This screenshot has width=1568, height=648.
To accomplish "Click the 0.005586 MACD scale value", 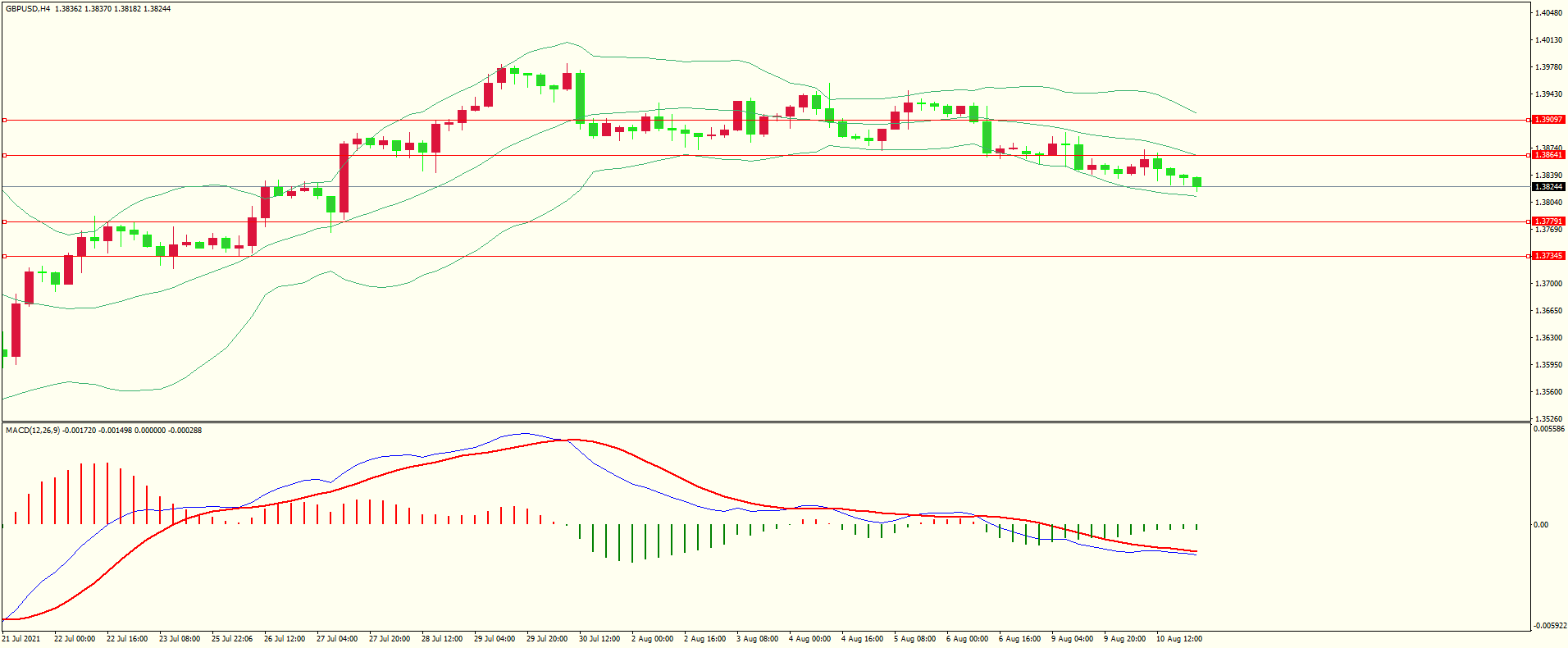I will [x=1549, y=429].
